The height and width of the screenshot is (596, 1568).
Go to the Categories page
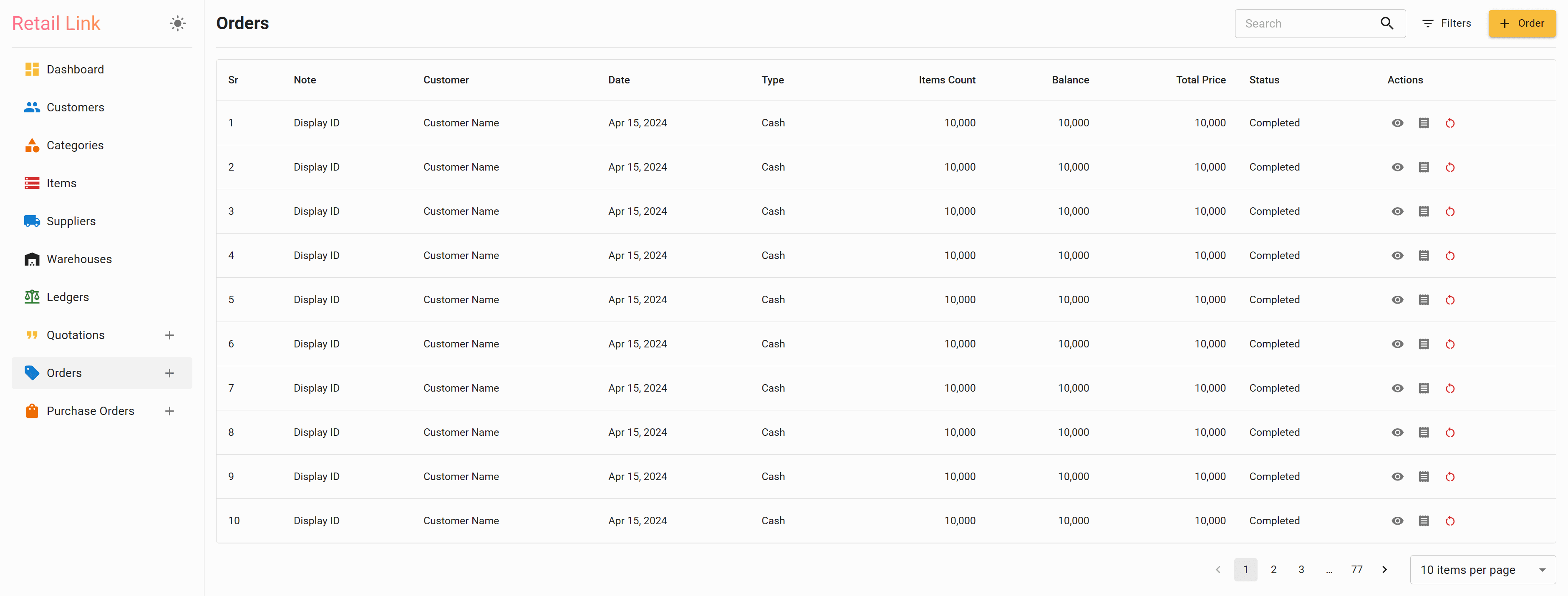75,146
